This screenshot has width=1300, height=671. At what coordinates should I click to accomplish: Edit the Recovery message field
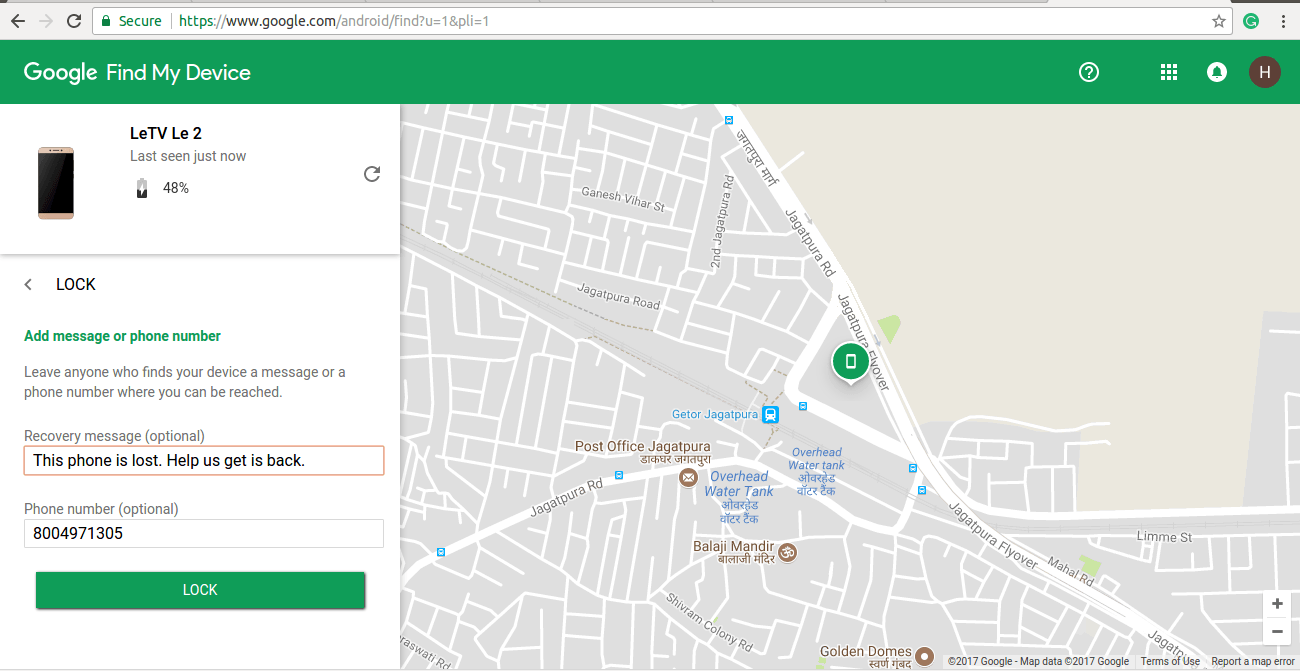[204, 460]
